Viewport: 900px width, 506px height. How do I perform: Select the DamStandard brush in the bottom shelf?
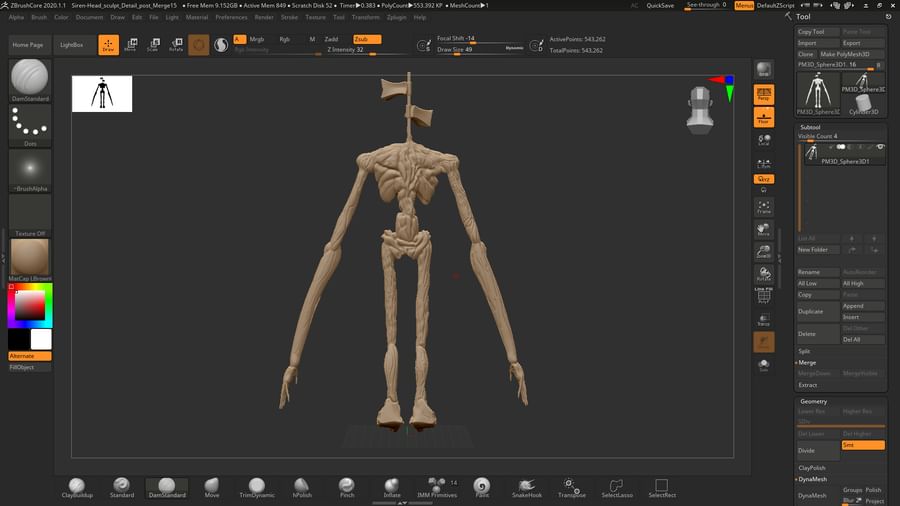pyautogui.click(x=167, y=488)
